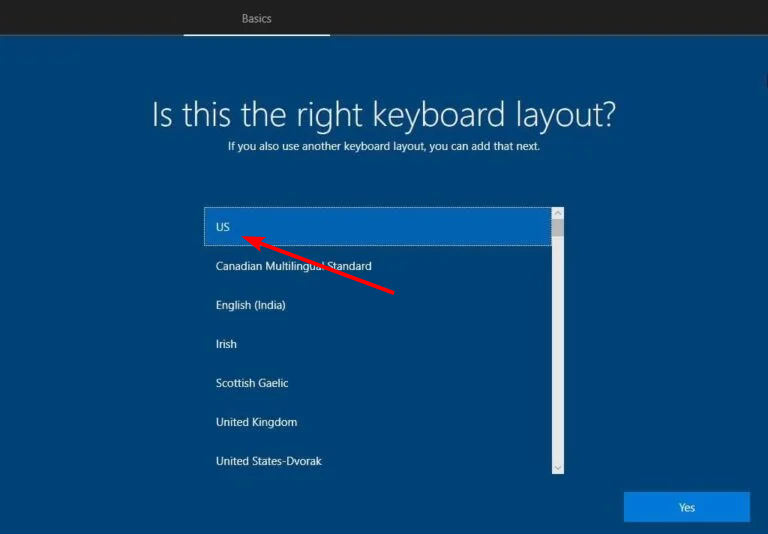Pick the Irish keyboard layout
Image resolution: width=768 pixels, height=534 pixels.
point(378,344)
